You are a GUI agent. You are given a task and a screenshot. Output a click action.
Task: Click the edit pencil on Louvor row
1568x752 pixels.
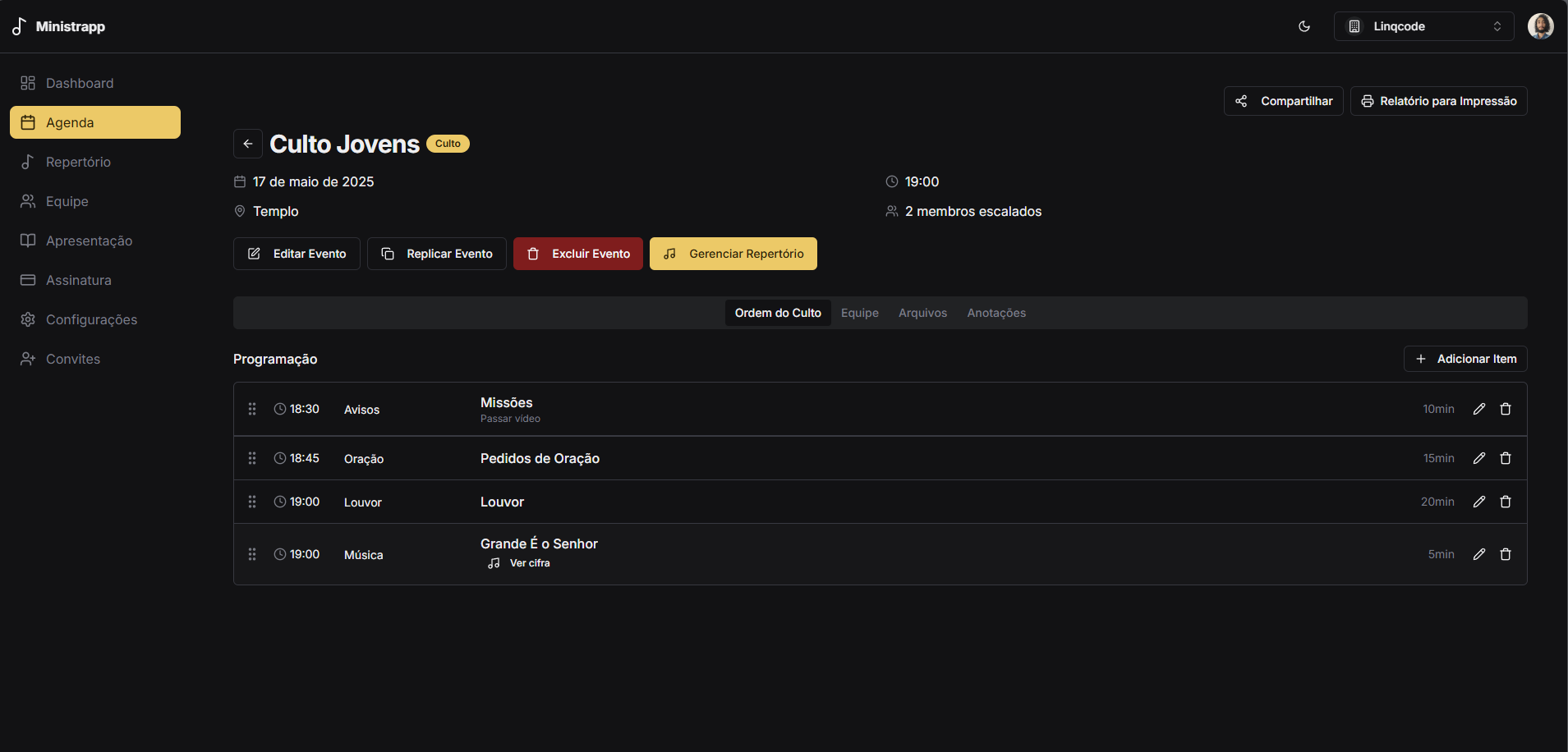coord(1478,502)
